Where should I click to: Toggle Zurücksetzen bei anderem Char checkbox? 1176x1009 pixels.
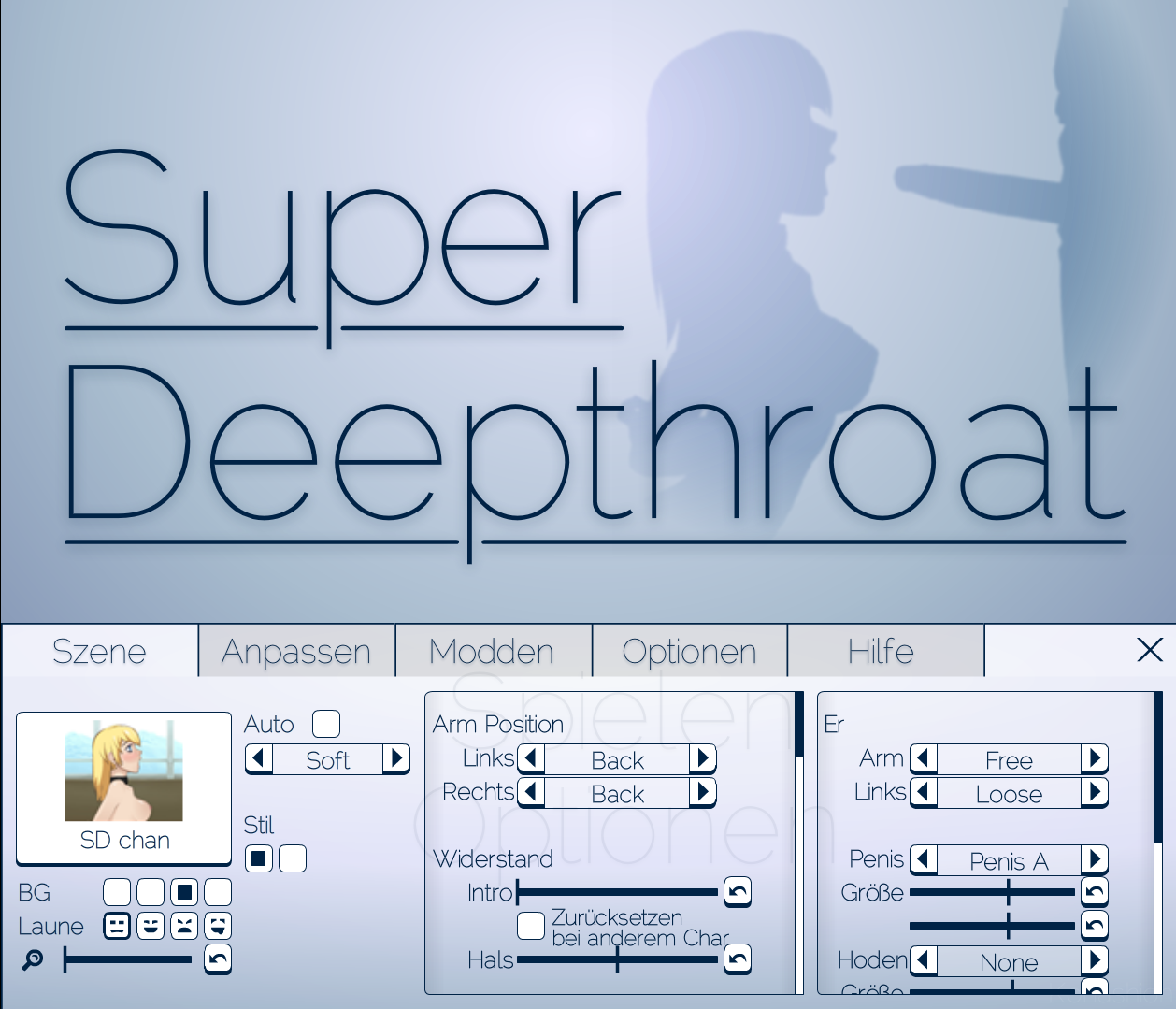[x=531, y=926]
